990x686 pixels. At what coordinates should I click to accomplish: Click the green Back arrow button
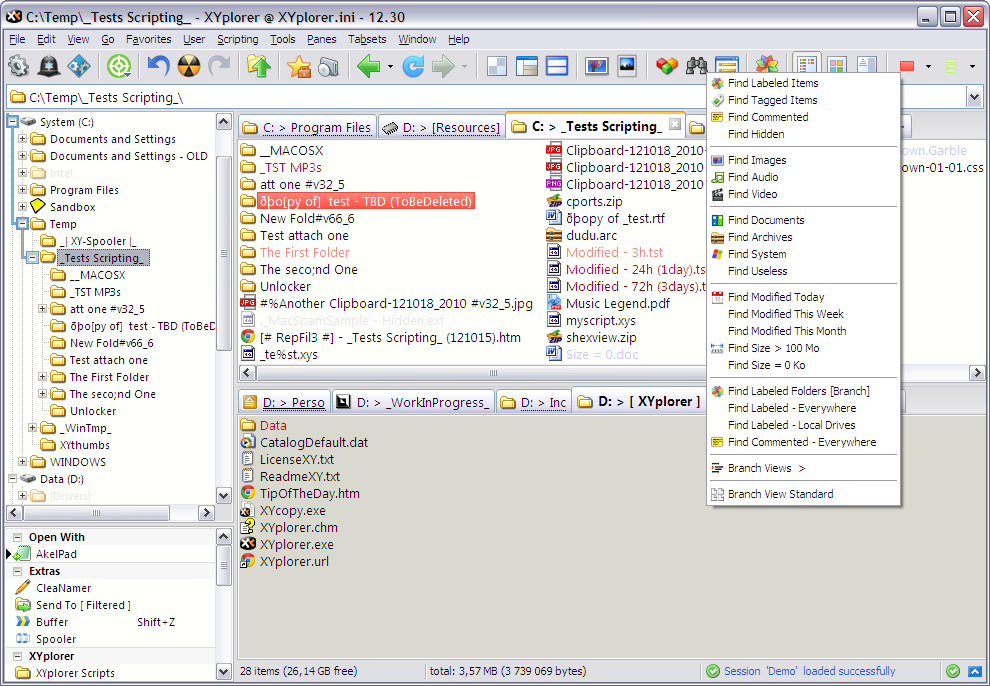click(369, 66)
